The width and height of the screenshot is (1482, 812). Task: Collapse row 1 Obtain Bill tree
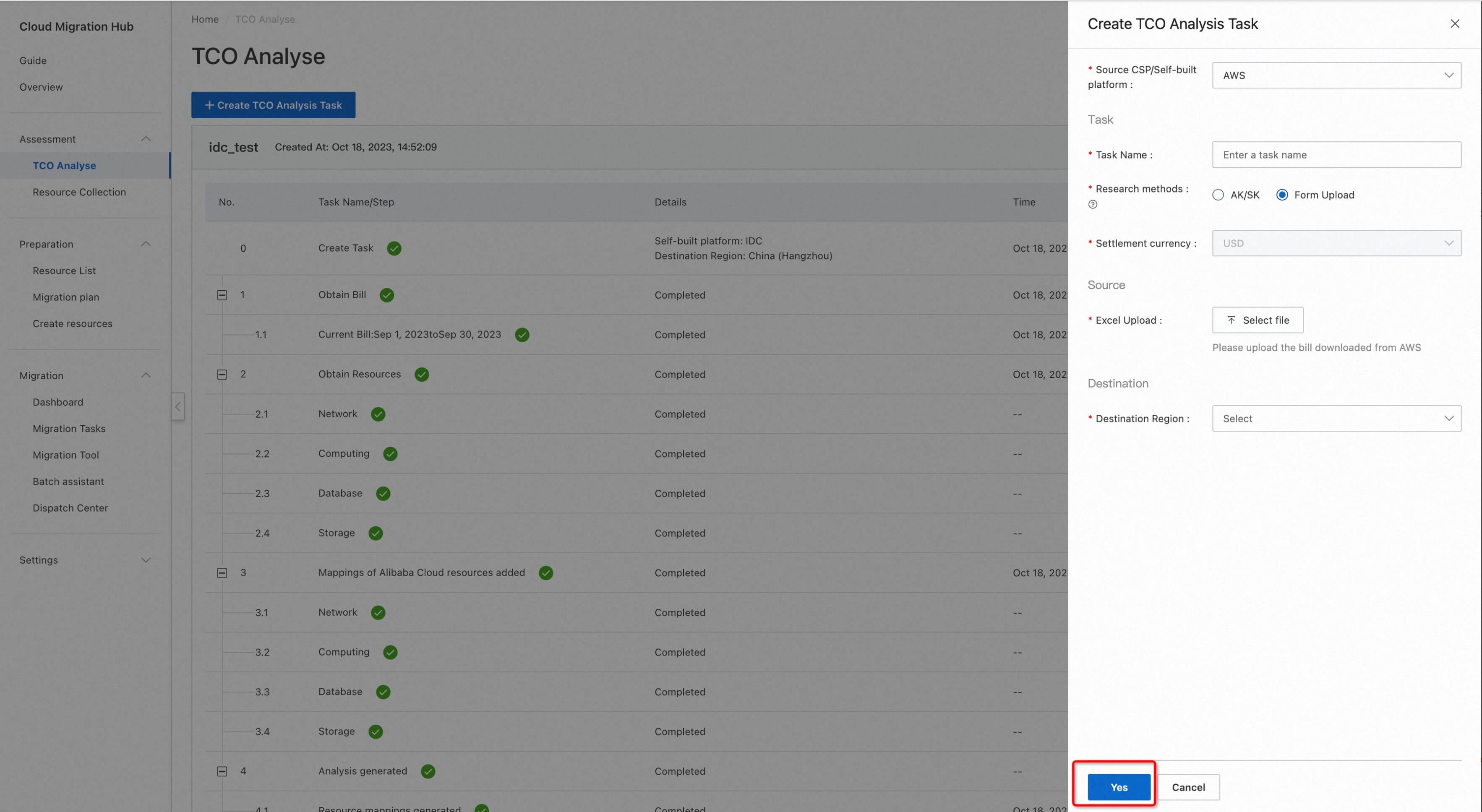222,295
